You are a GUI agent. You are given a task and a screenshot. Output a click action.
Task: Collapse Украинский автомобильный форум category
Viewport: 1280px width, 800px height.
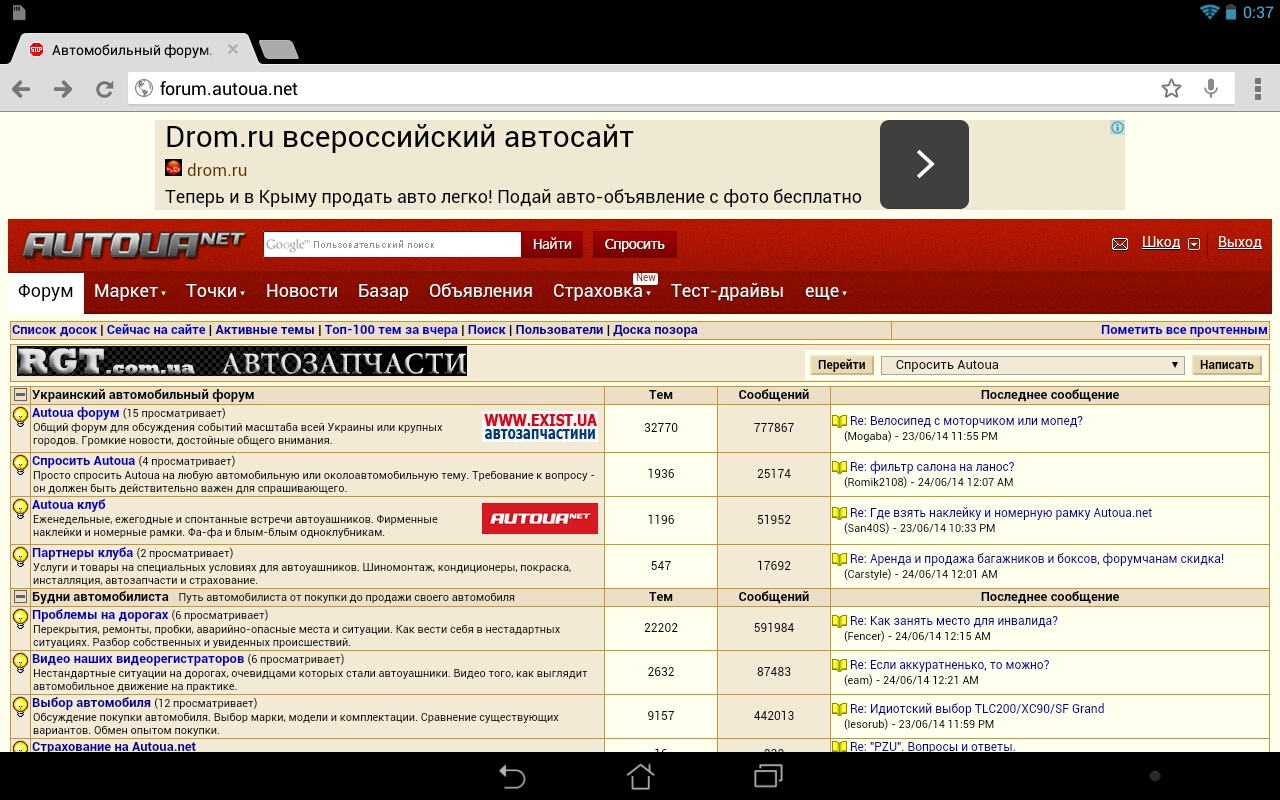coord(20,395)
